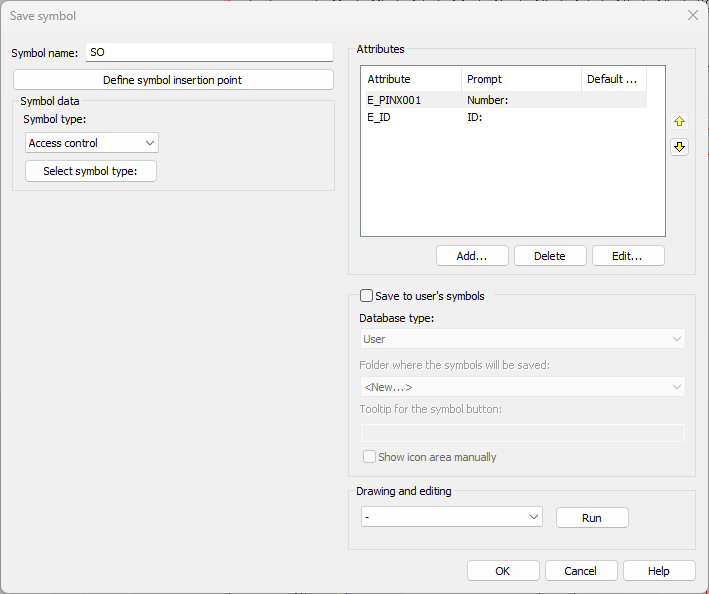The width and height of the screenshot is (709, 594).
Task: Enable Save to user's symbols checkbox
Action: pos(366,296)
